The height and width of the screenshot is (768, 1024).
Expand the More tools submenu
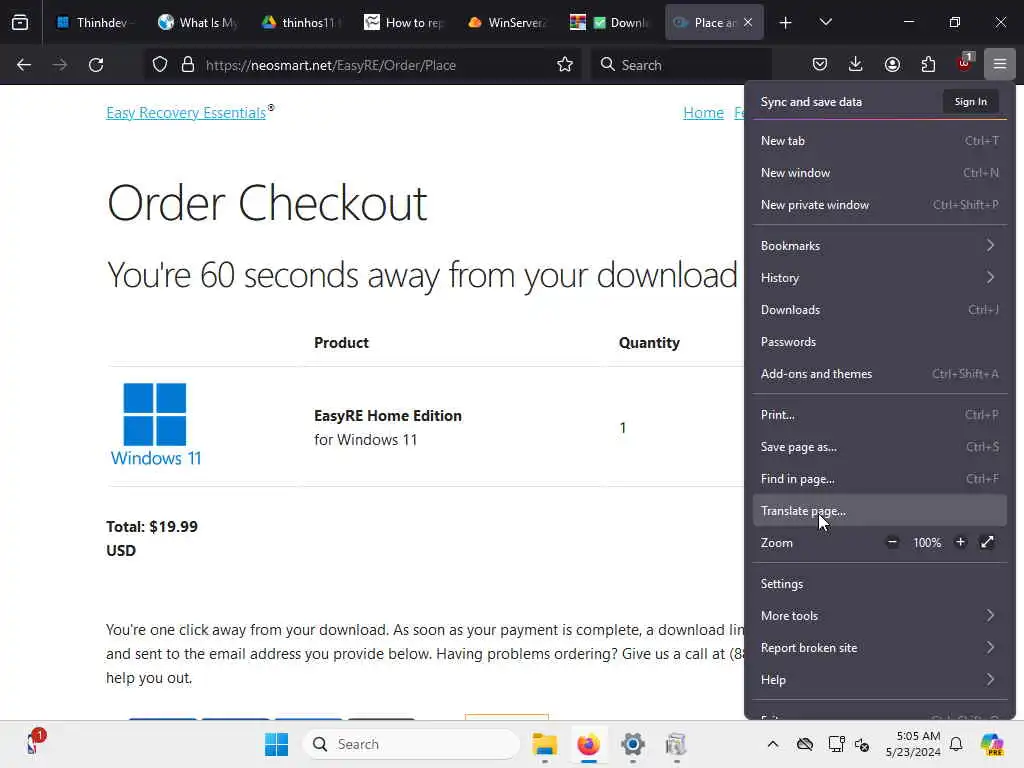pos(879,616)
